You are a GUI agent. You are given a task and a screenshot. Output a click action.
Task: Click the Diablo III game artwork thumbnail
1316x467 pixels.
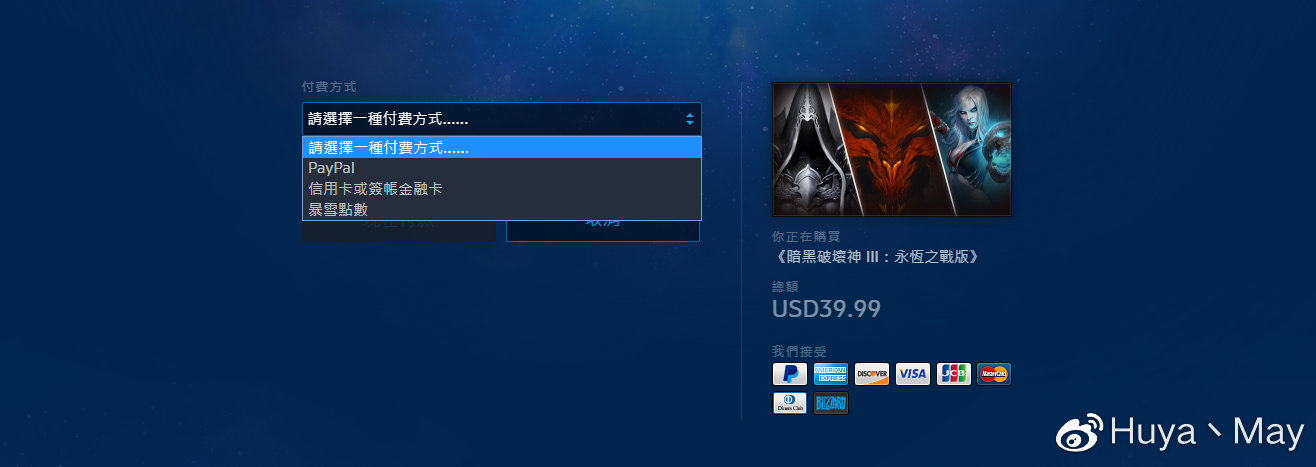click(x=892, y=149)
